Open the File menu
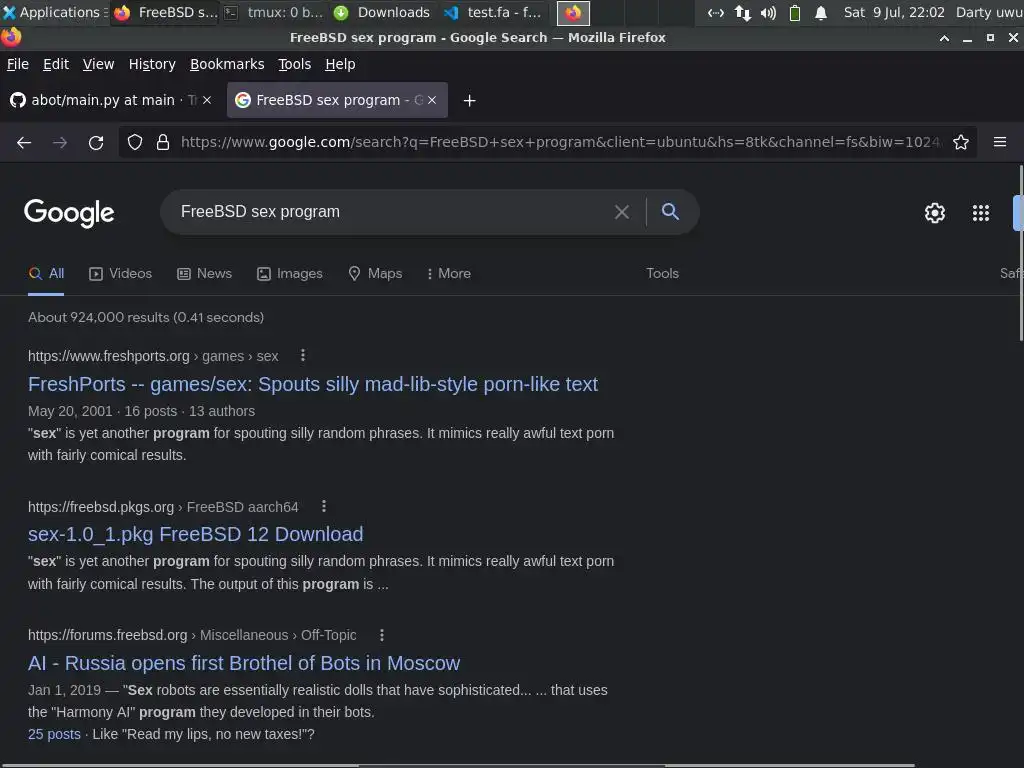Viewport: 1024px width, 768px height. [18, 64]
